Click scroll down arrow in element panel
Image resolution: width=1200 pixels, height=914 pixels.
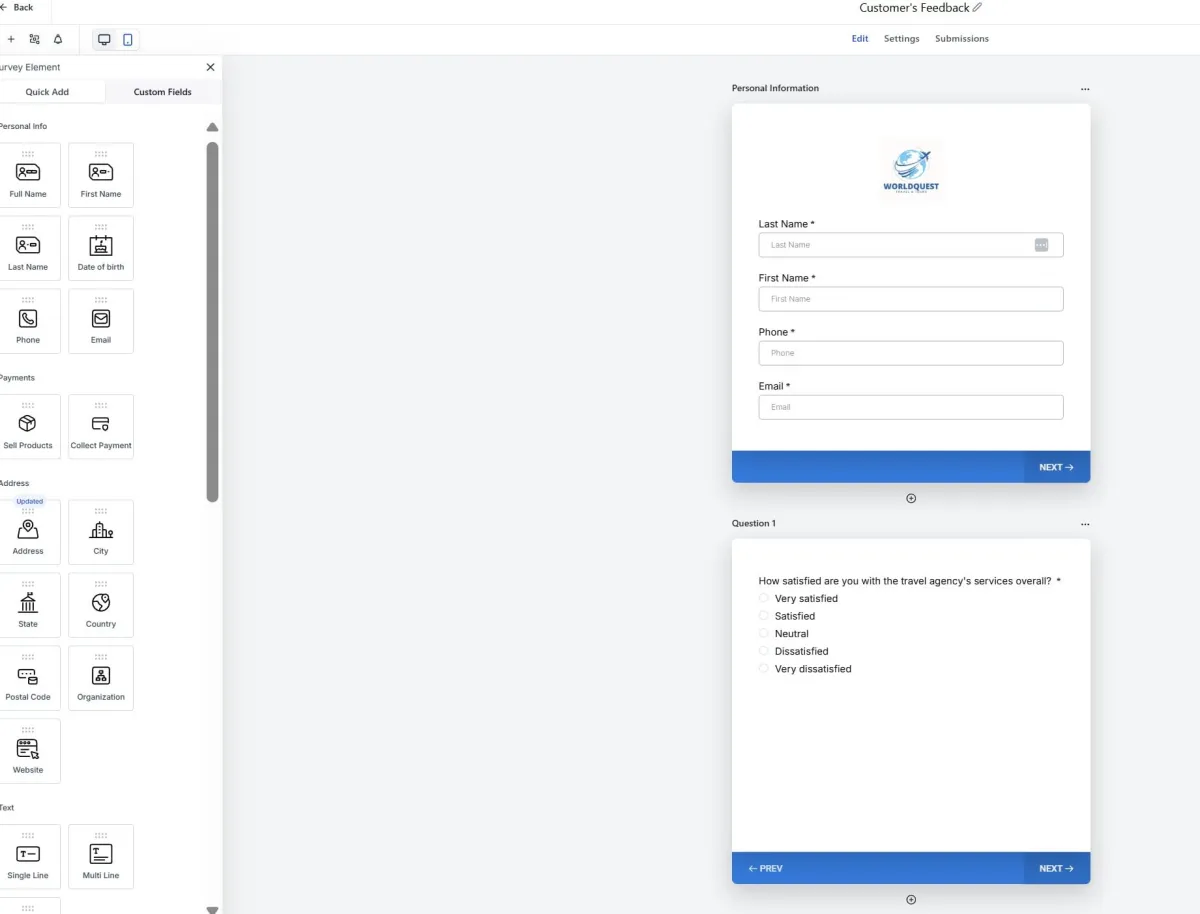tap(212, 909)
